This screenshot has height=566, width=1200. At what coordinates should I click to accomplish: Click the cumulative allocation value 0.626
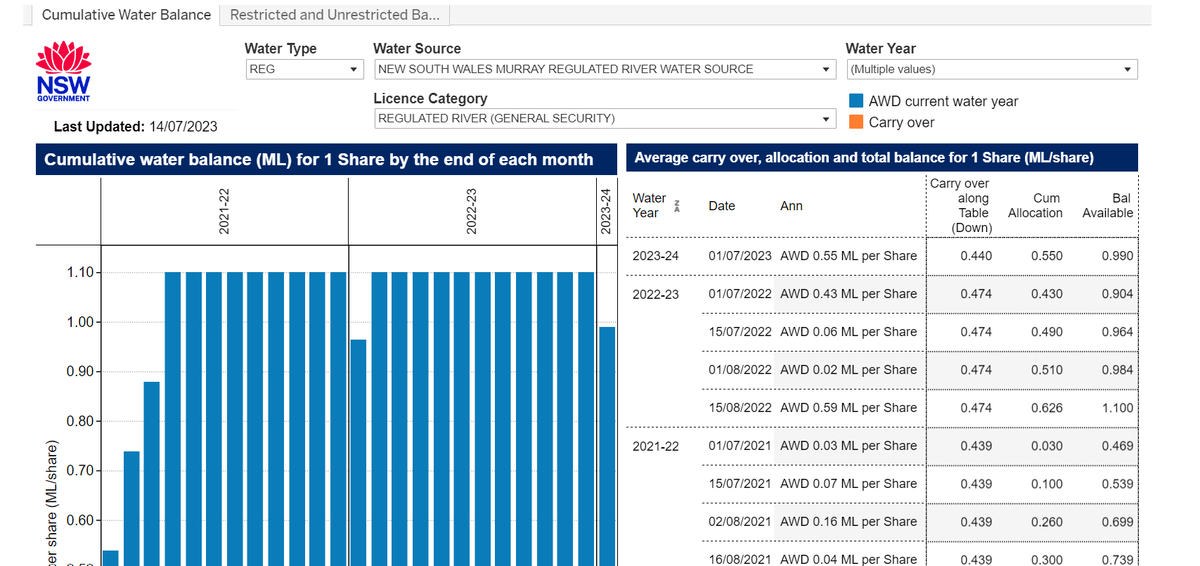pyautogui.click(x=1047, y=408)
